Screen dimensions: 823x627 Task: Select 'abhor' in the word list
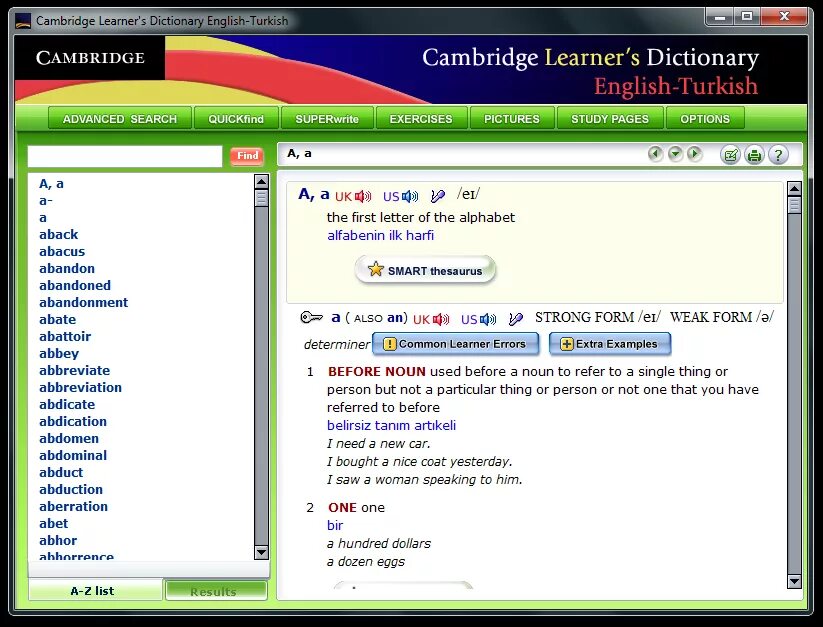pyautogui.click(x=58, y=540)
